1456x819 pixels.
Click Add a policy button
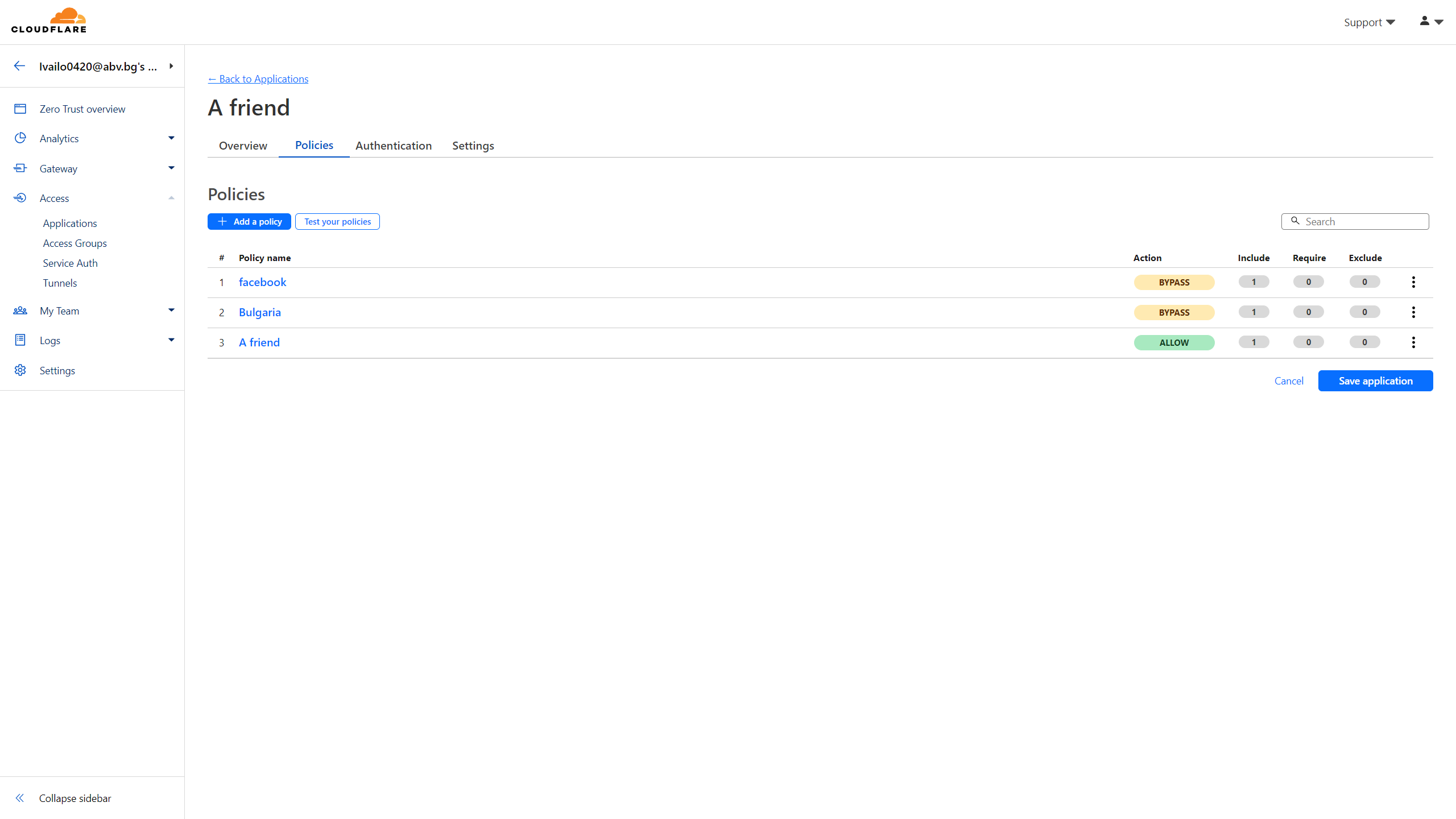(x=249, y=222)
